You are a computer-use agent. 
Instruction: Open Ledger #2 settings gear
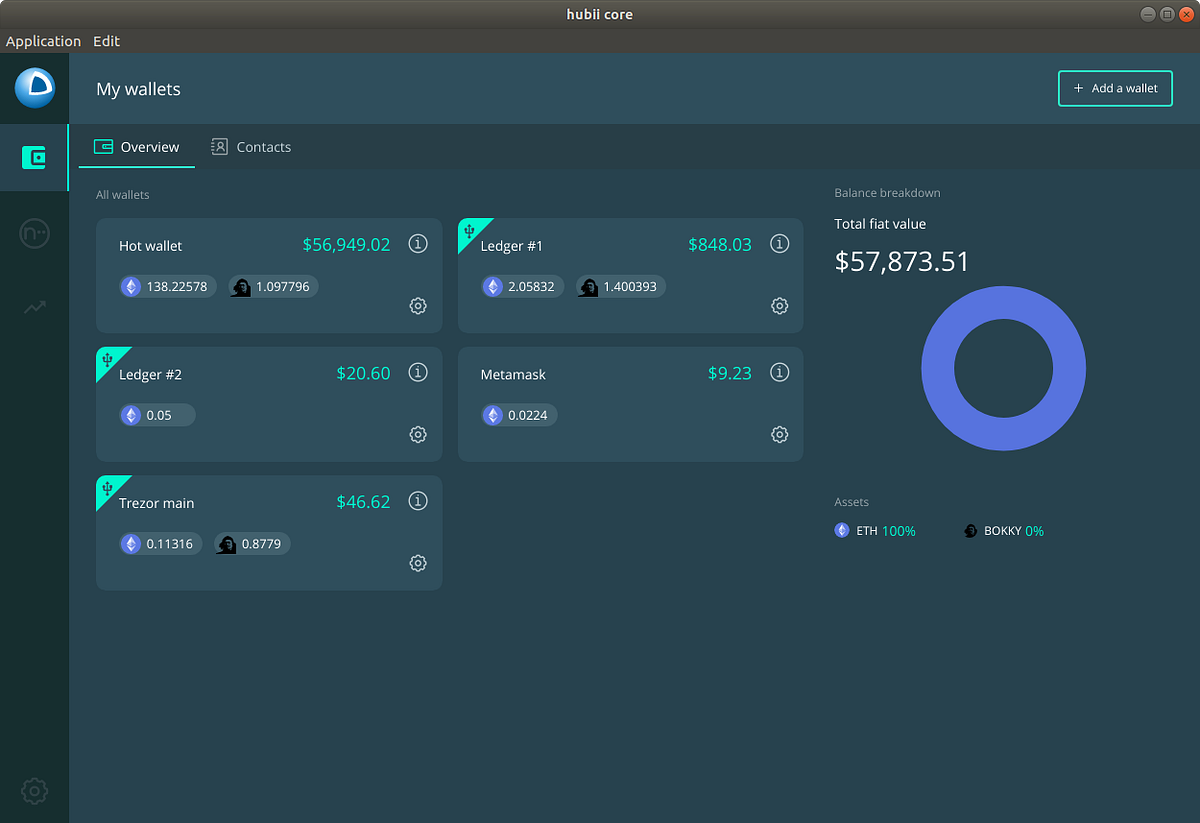pyautogui.click(x=418, y=434)
